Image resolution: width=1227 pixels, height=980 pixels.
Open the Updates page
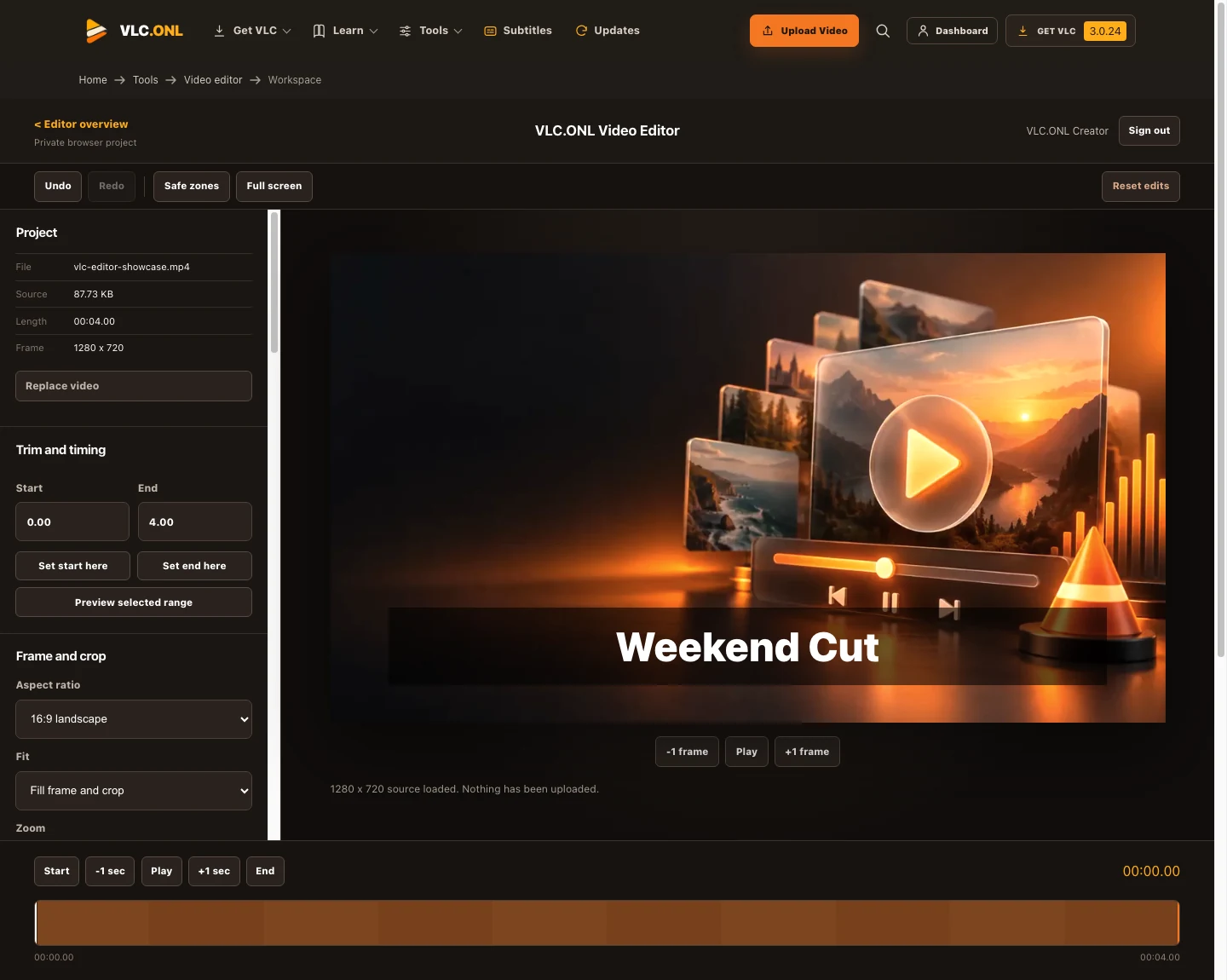click(x=608, y=31)
